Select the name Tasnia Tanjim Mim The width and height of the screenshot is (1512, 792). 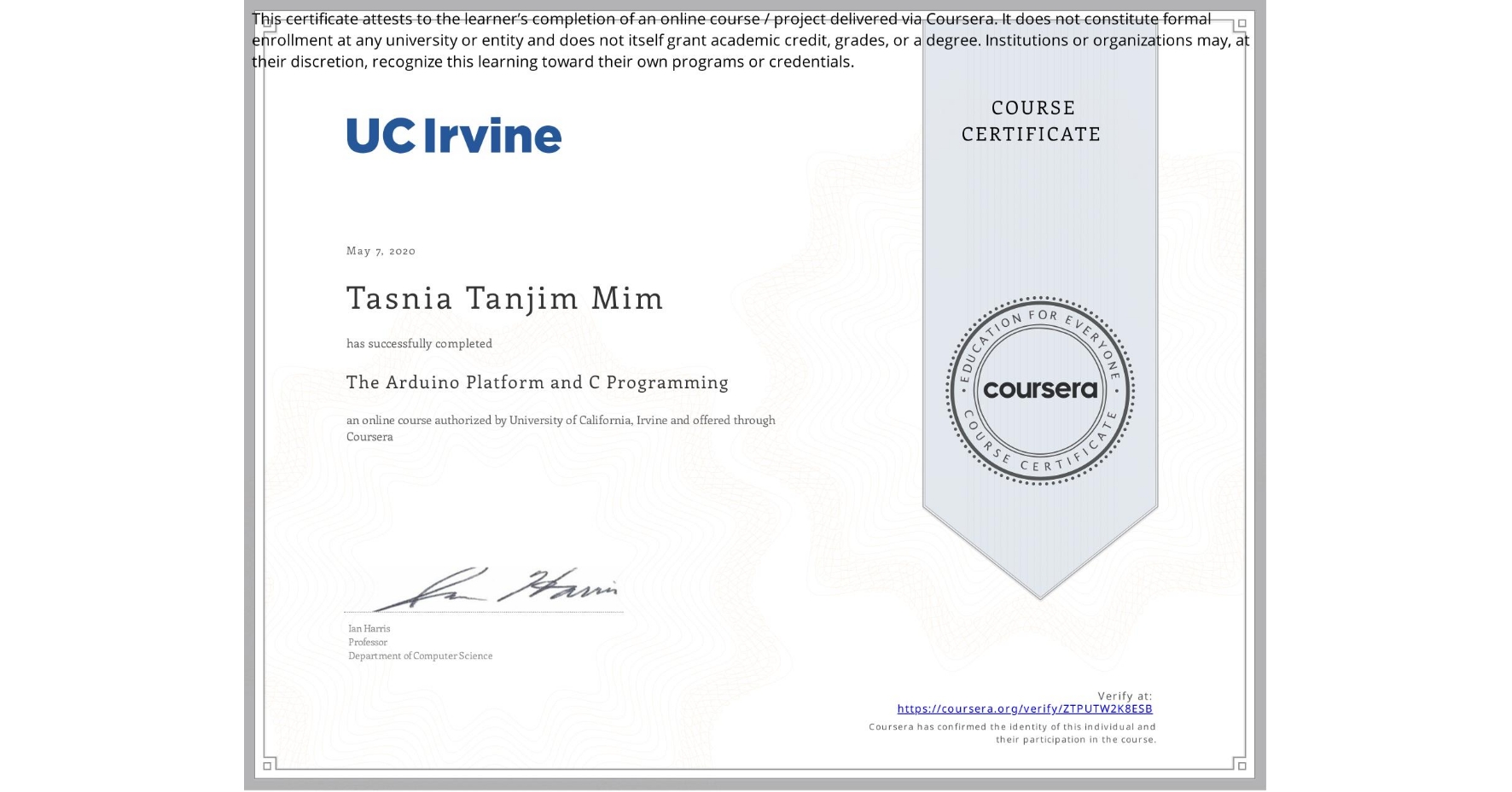504,299
